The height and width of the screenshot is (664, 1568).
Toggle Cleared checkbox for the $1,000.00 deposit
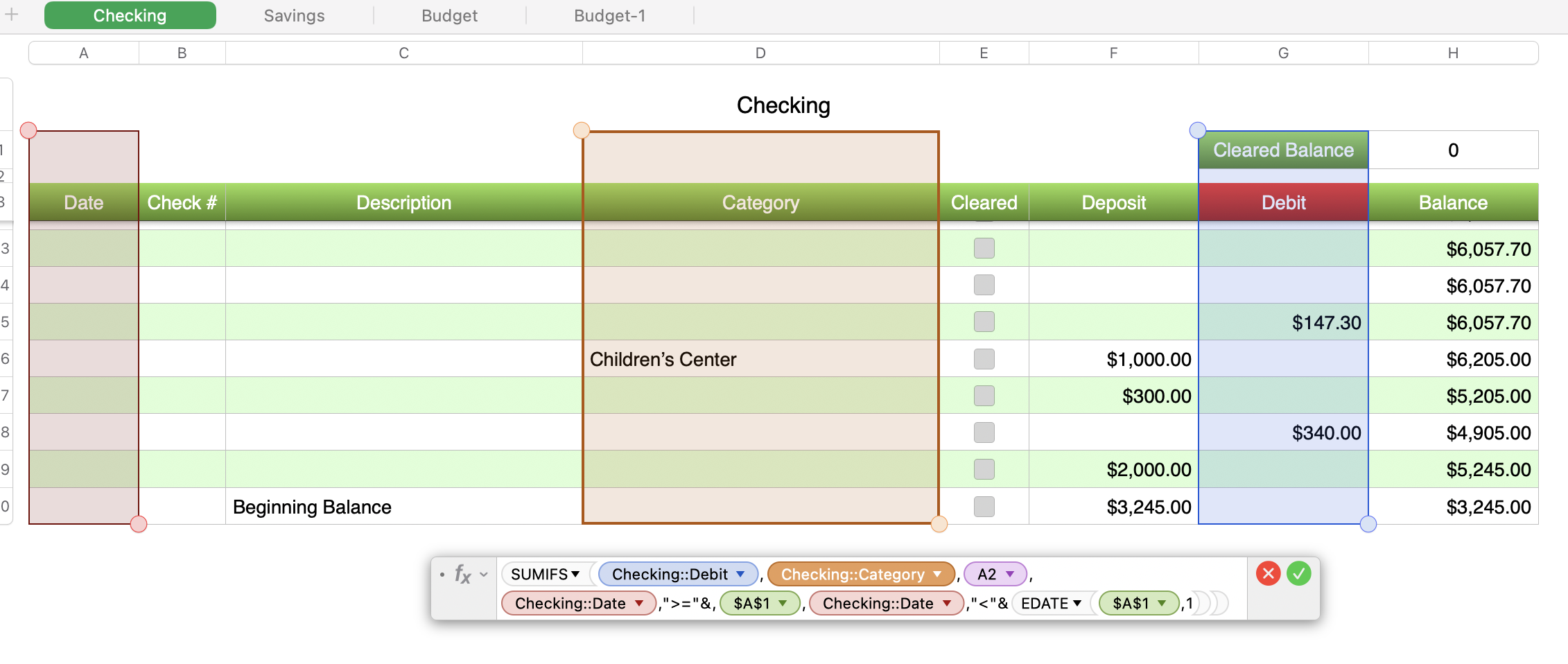click(984, 359)
